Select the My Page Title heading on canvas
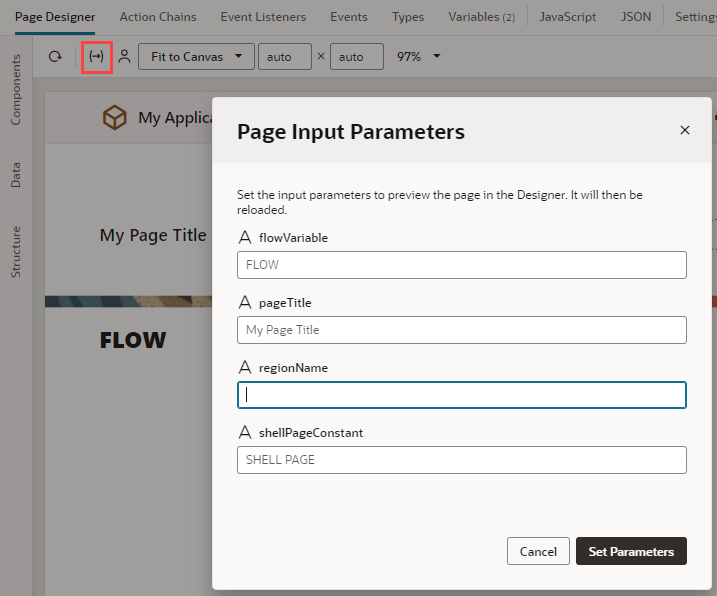This screenshot has width=717, height=596. pyautogui.click(x=153, y=236)
